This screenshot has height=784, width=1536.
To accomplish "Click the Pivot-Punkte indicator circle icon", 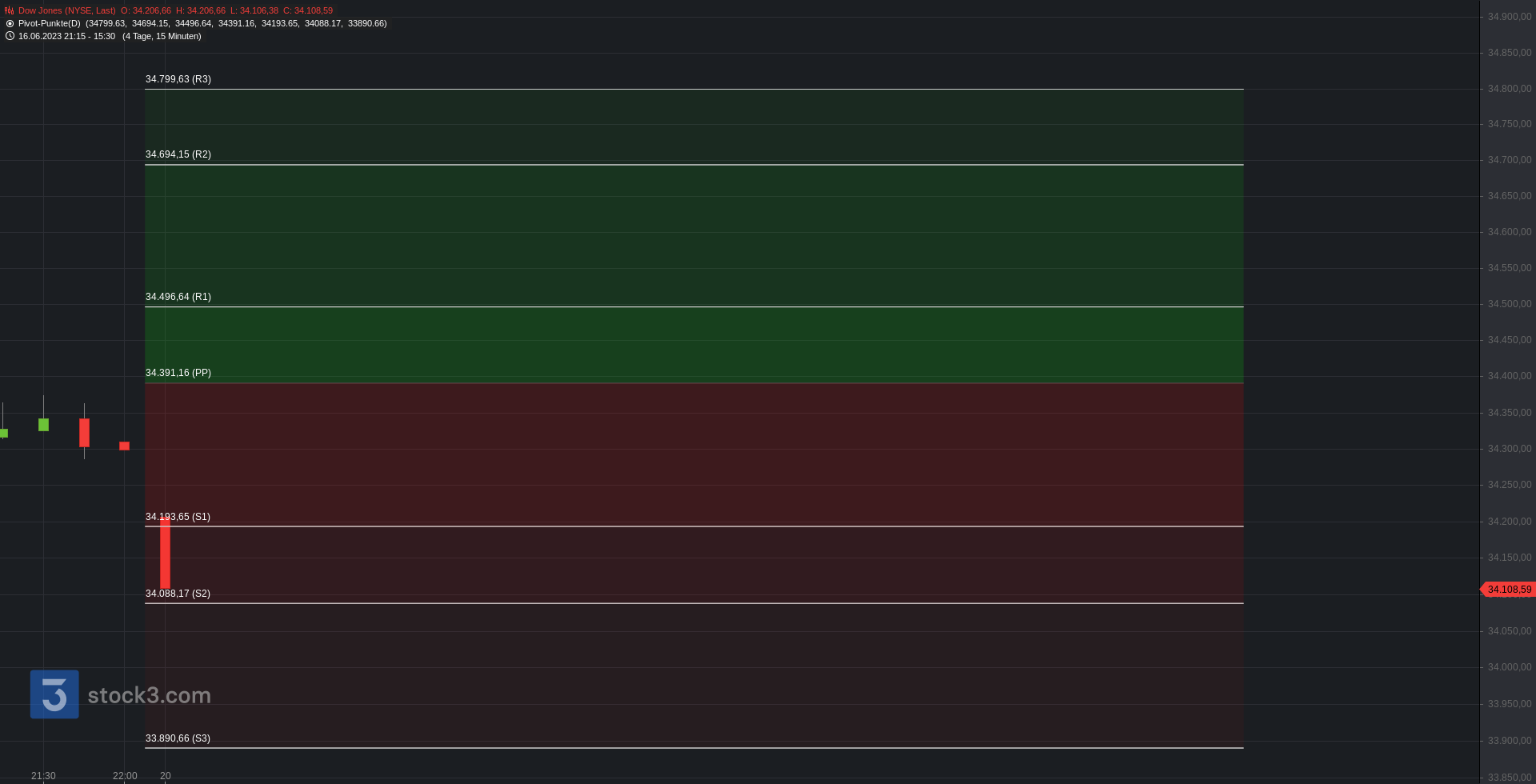I will (x=10, y=23).
